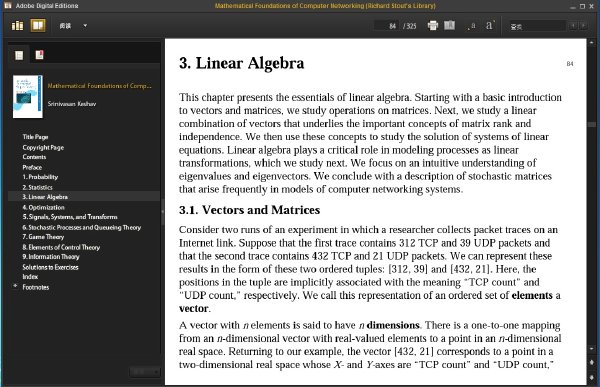Go to chapter 1. Probability
The height and width of the screenshot is (387, 600).
coord(40,177)
